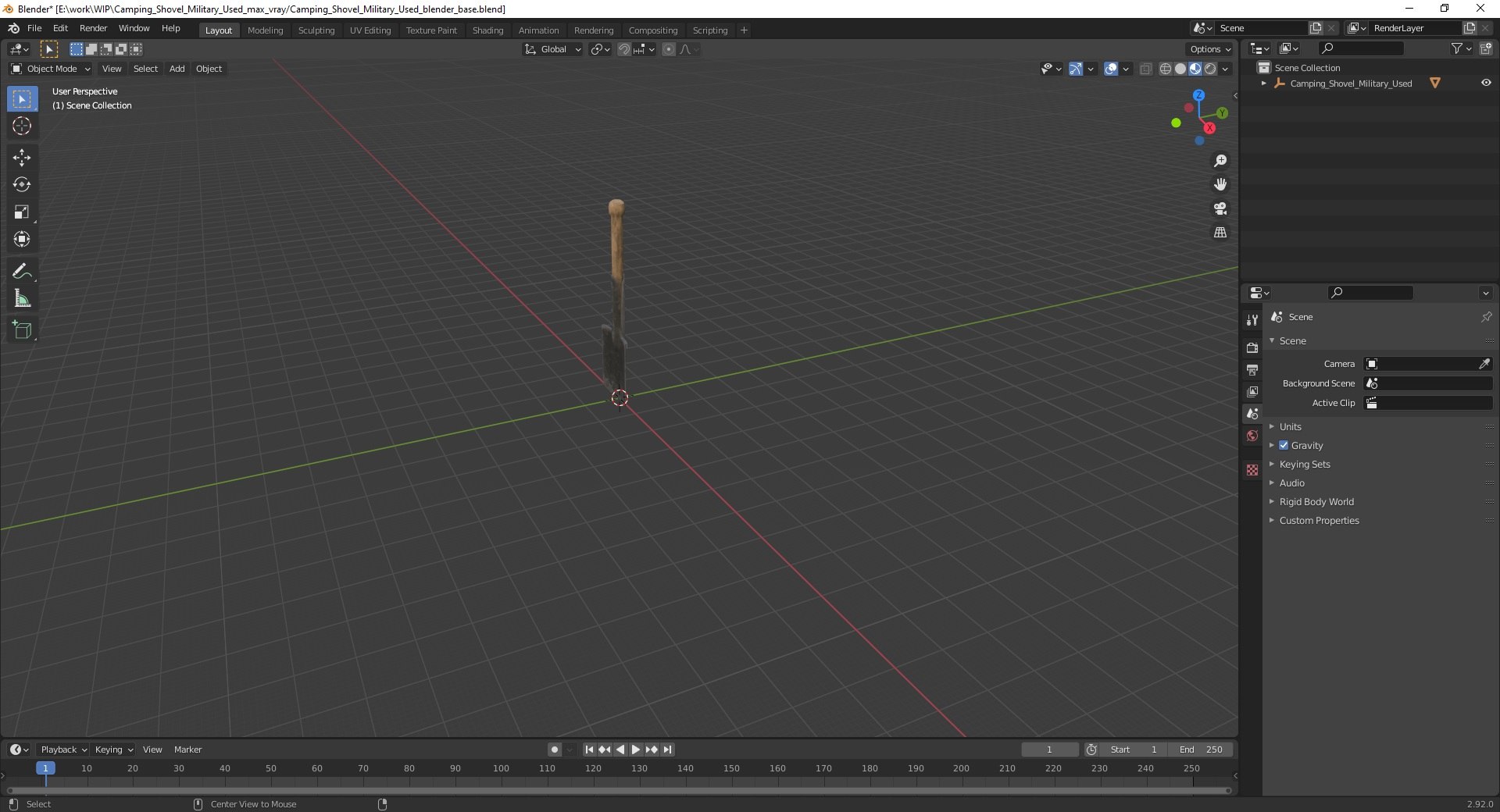Open the World properties tab
Screen dimensions: 1500x812
click(x=1252, y=436)
